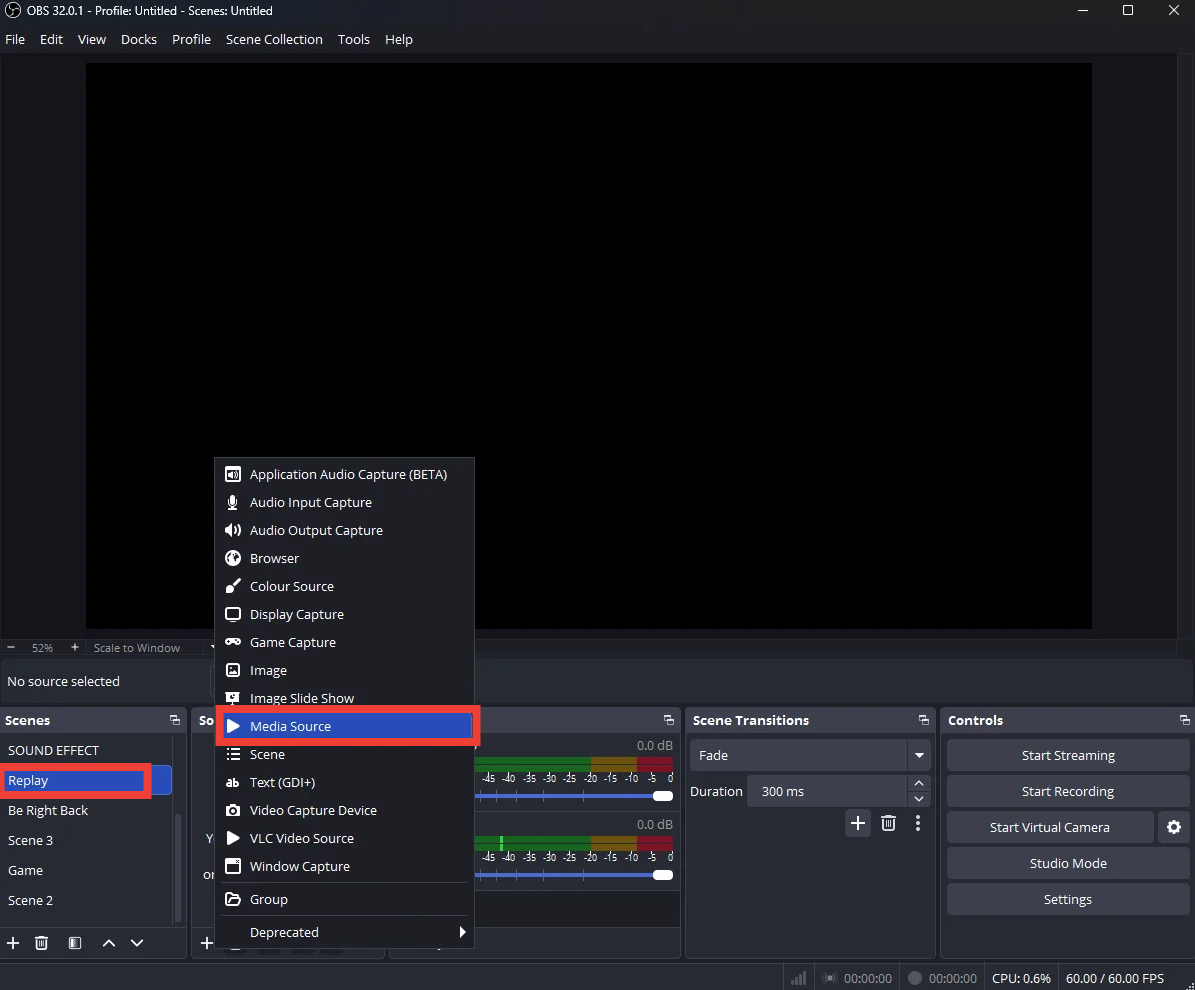Open scene filters icon in Scenes toolbar
The image size is (1195, 990).
click(75, 943)
